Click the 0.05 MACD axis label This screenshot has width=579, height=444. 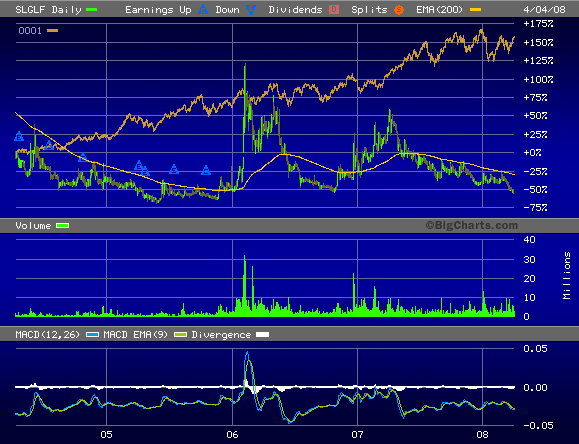(535, 349)
